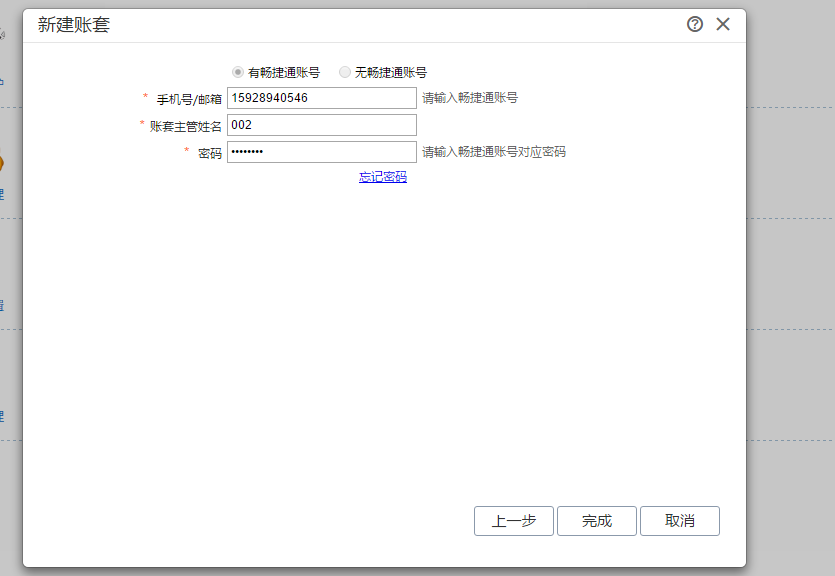Click the 新建账套 dialog title
This screenshot has height=576, width=835.
73,24
